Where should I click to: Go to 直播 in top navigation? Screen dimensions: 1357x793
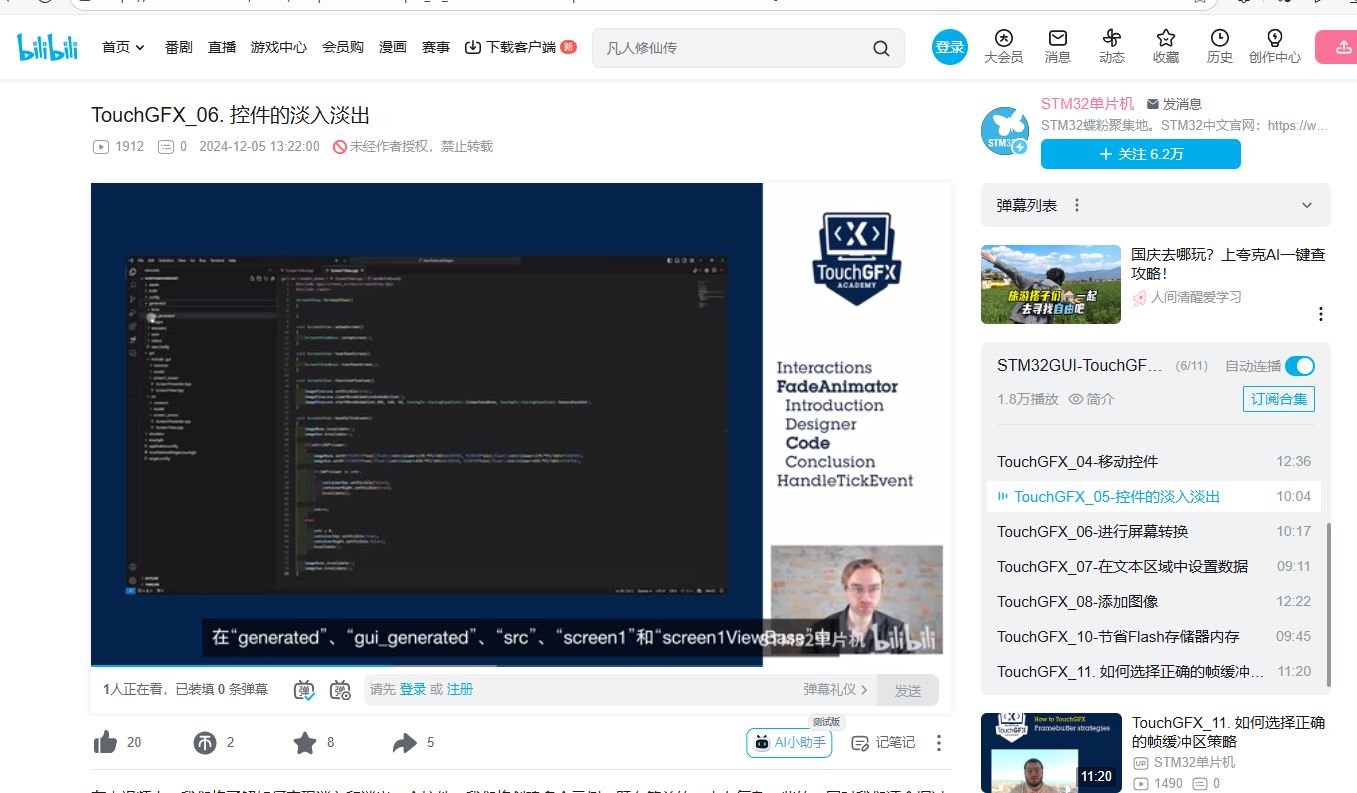tap(222, 47)
